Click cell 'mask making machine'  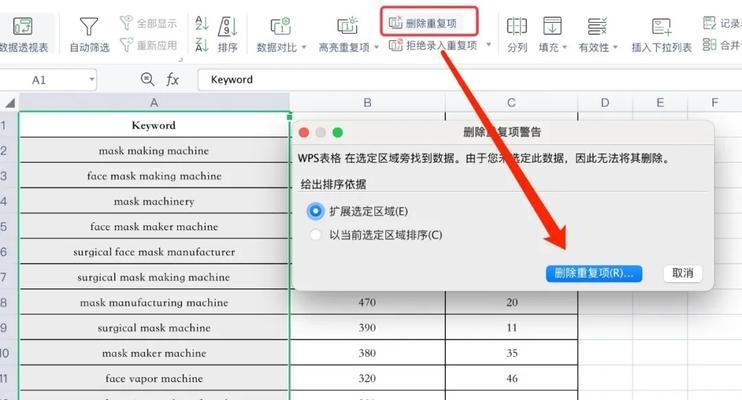tap(154, 151)
